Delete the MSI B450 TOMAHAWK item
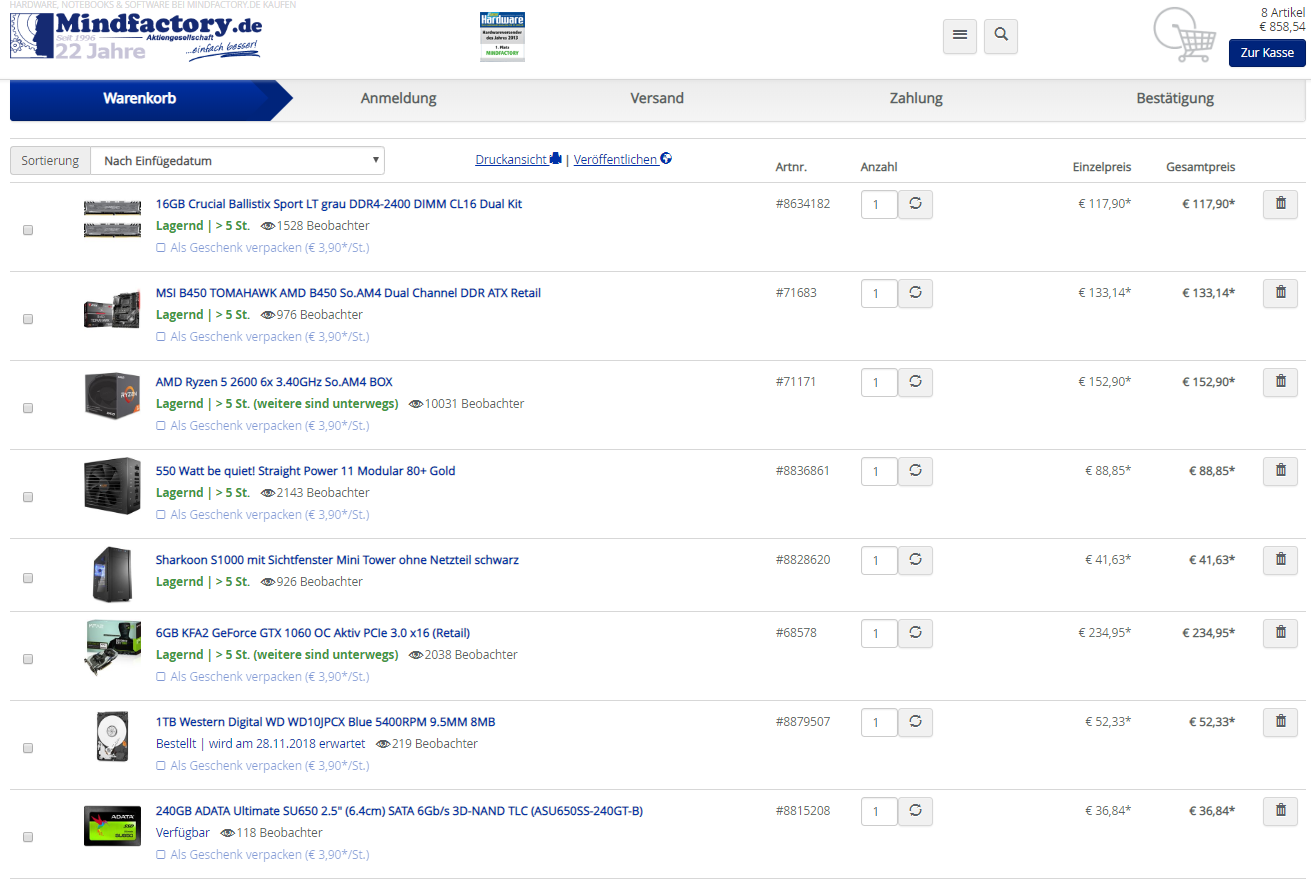The height and width of the screenshot is (888, 1311). click(x=1280, y=293)
